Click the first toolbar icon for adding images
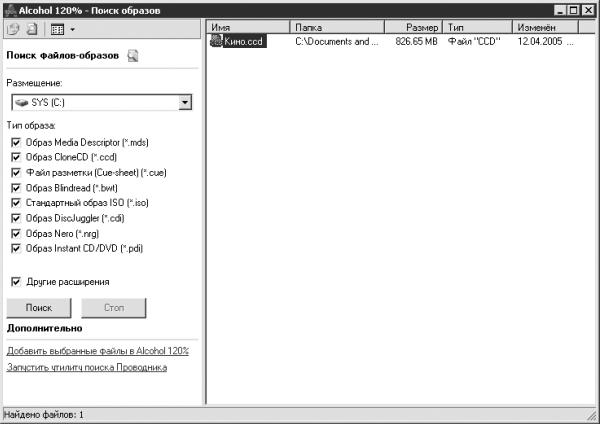Viewport: 600px width, 424px height. point(13,29)
